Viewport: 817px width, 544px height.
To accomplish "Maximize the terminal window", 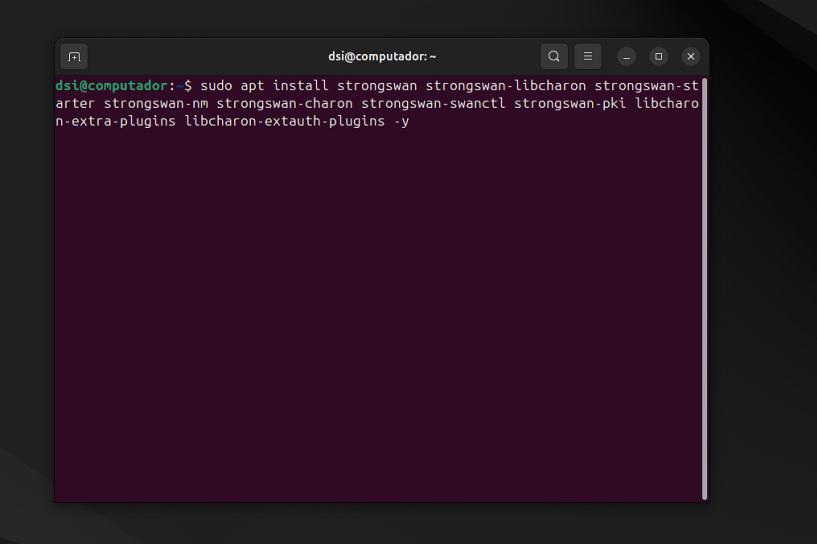I will pyautogui.click(x=658, y=57).
